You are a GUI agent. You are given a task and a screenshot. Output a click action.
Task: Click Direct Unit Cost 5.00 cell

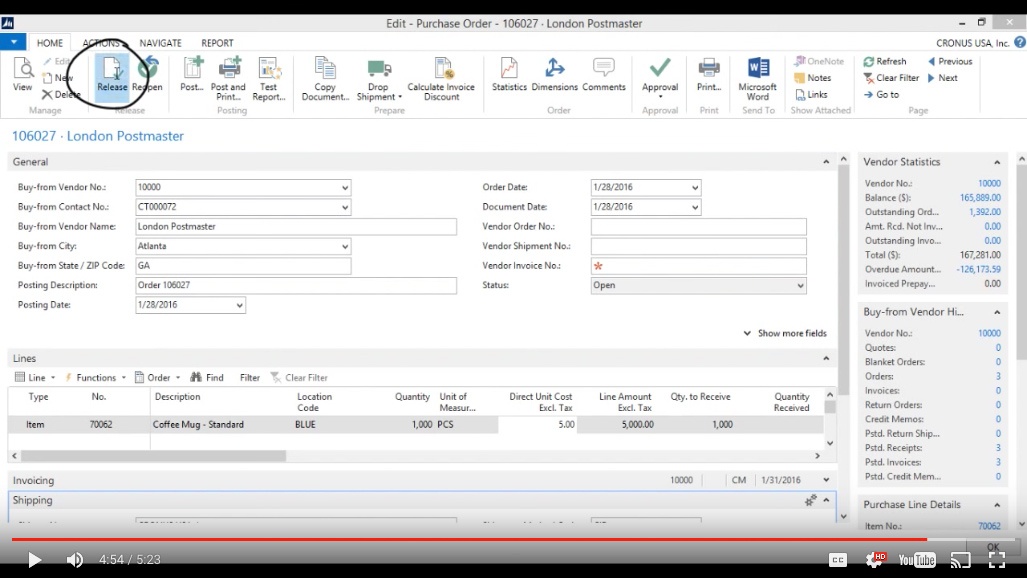point(537,425)
